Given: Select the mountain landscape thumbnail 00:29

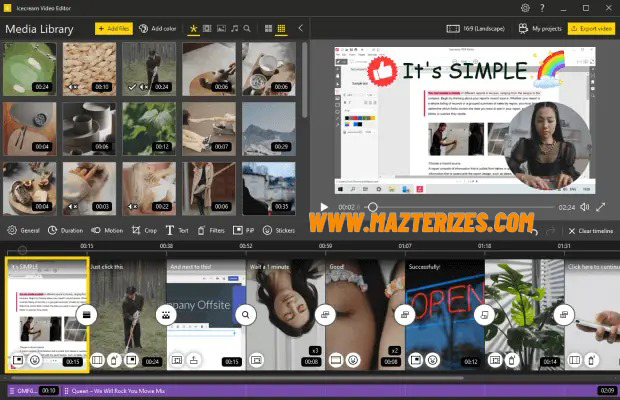Looking at the screenshot, I should [269, 129].
